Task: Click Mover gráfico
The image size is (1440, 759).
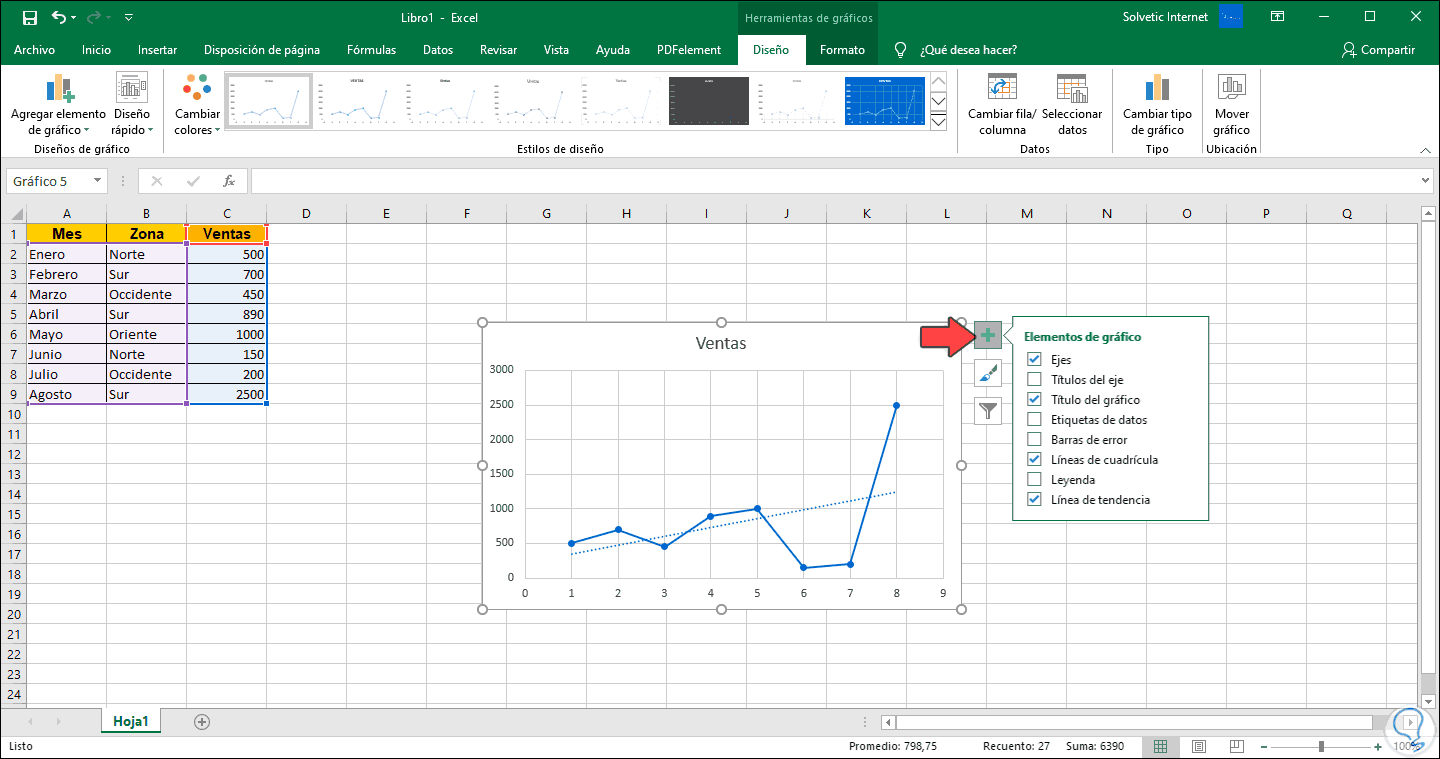Action: [1232, 105]
